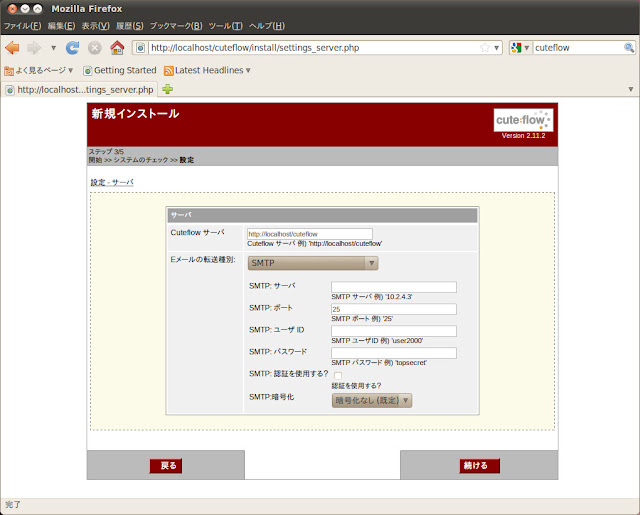This screenshot has width=640, height=515.
Task: Click the SMTP パスワード input field
Action: click(393, 353)
